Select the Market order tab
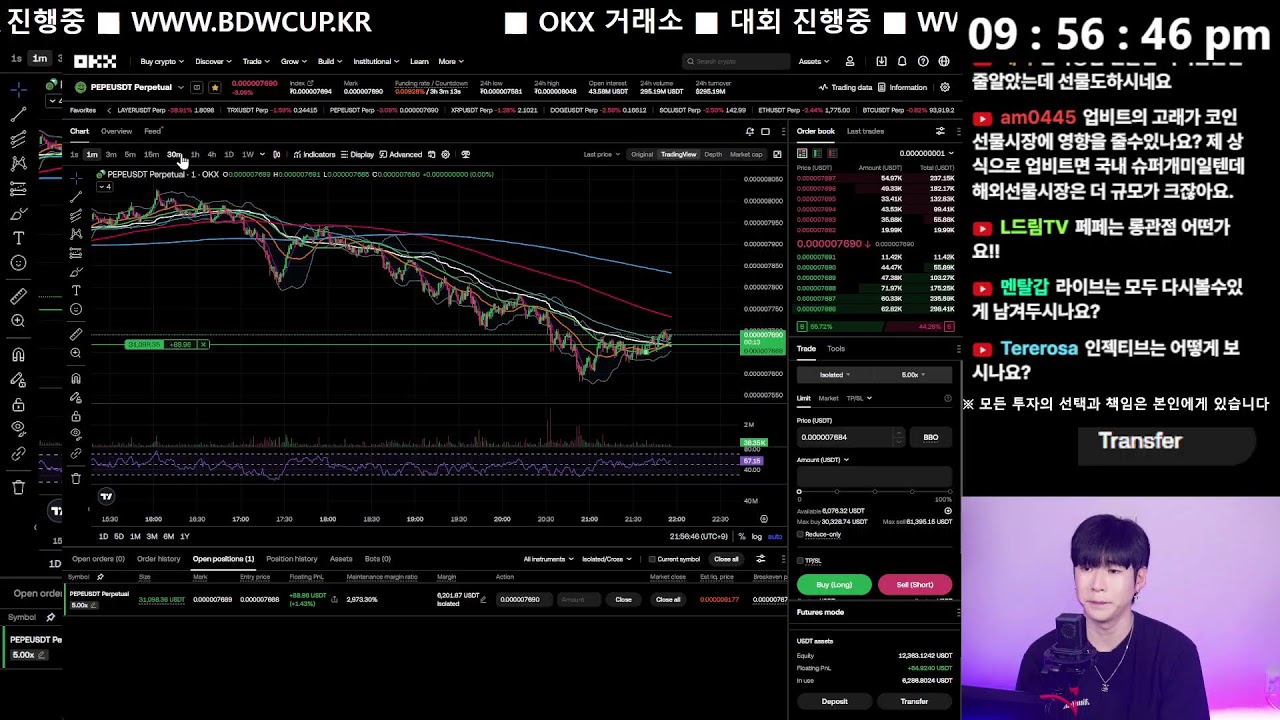Viewport: 1280px width, 720px height. pos(828,398)
